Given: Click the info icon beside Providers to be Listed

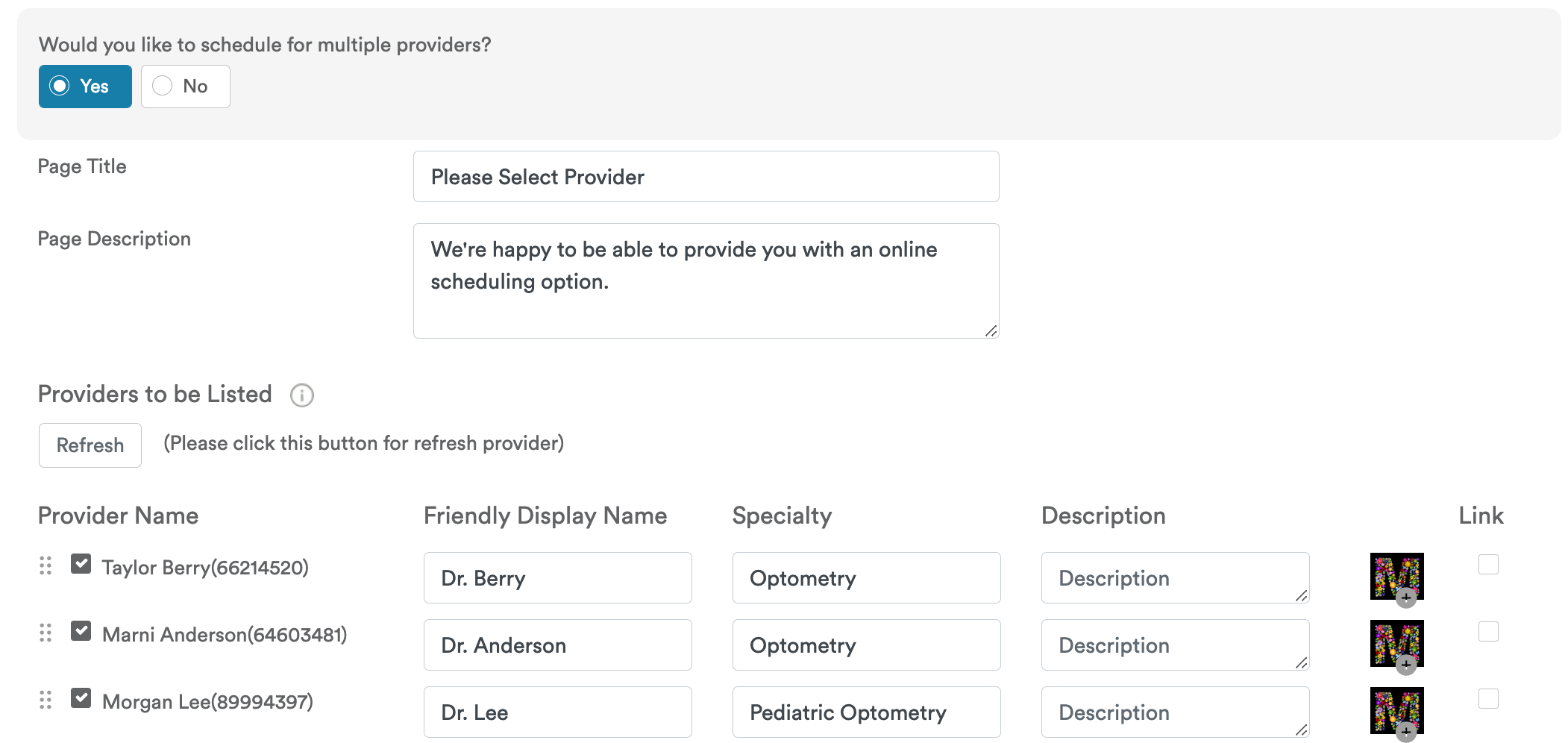Looking at the screenshot, I should coord(301,395).
